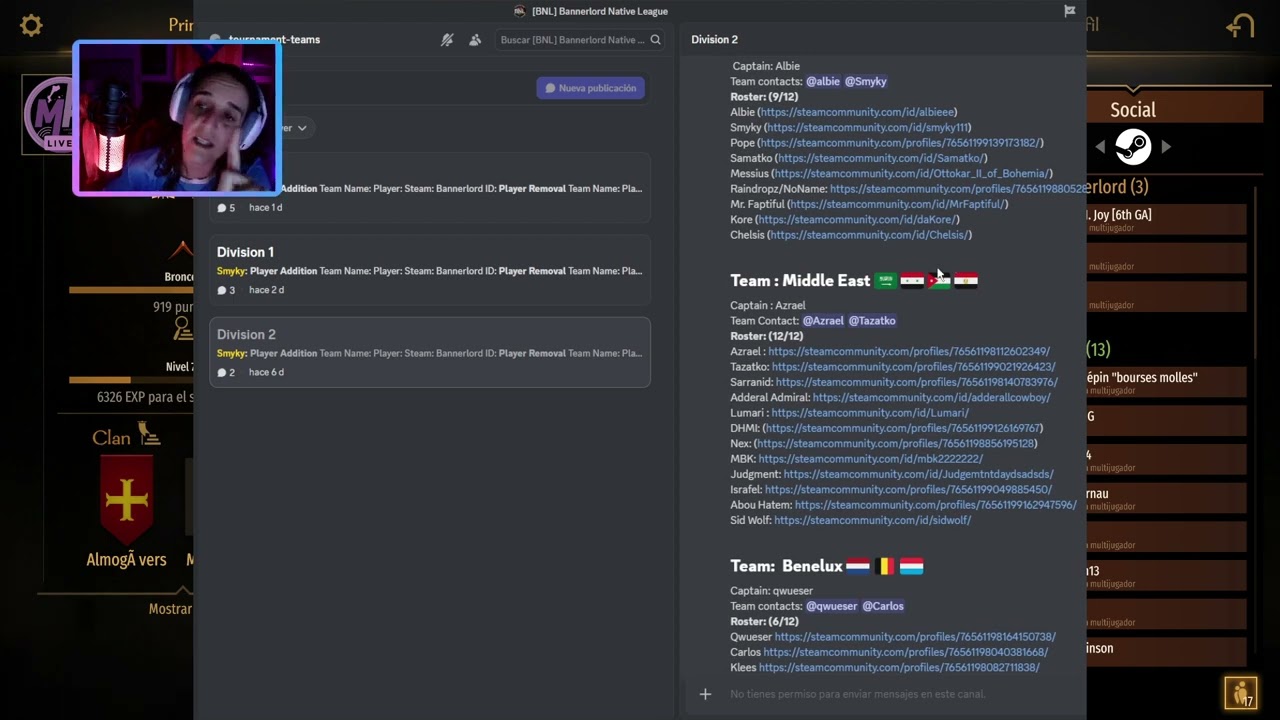The height and width of the screenshot is (720, 1280).
Task: Click the Team : Middle East heading
Action: point(800,281)
